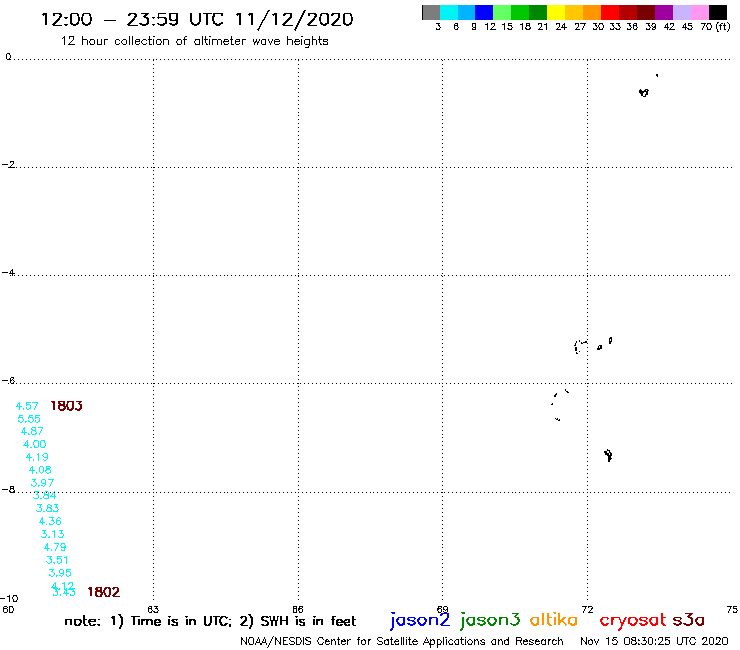Select the red 33 ft legend swatch
740x650 pixels.
point(610,12)
